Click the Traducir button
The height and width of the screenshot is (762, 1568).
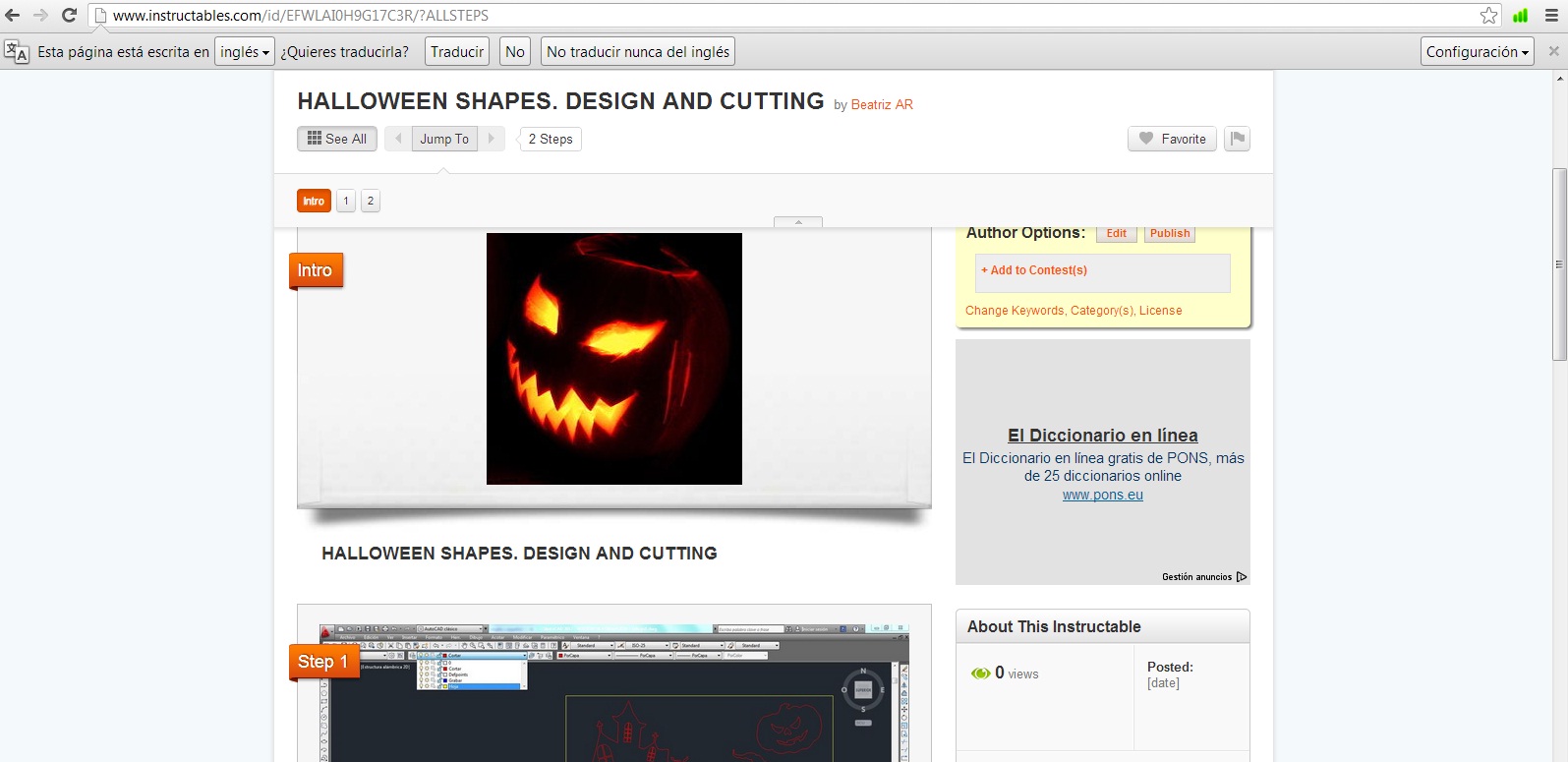coord(457,51)
